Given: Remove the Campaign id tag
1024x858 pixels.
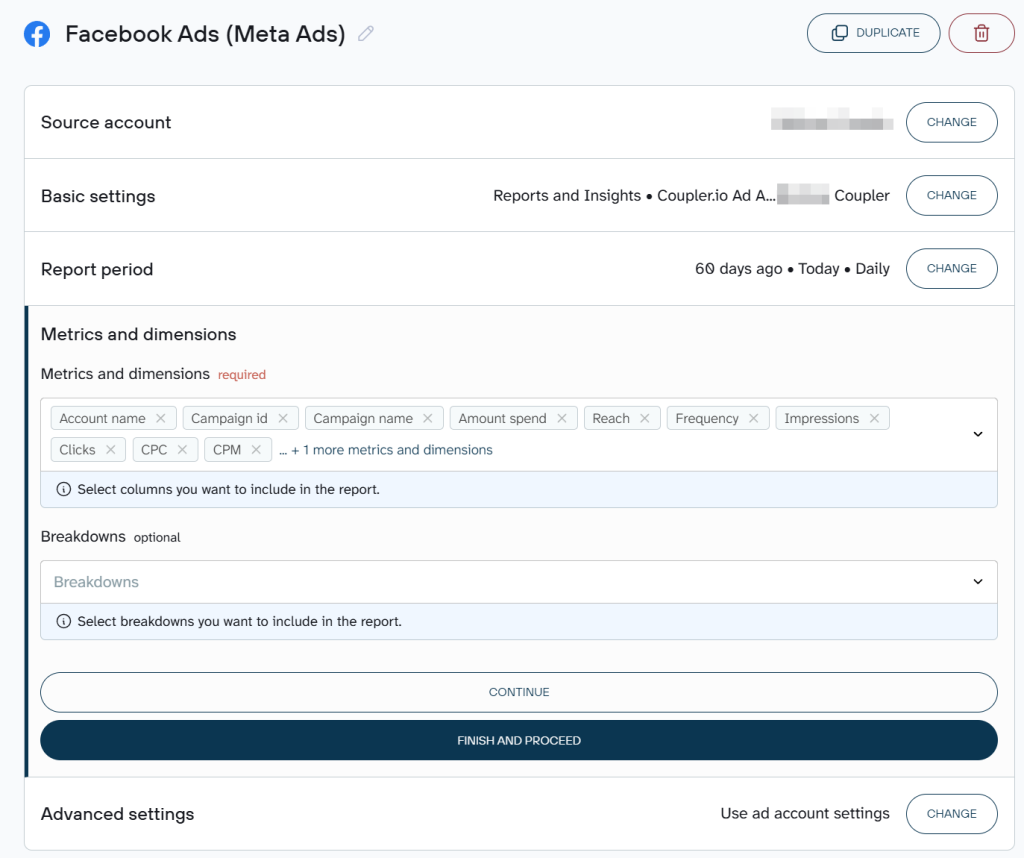Looking at the screenshot, I should click(283, 418).
